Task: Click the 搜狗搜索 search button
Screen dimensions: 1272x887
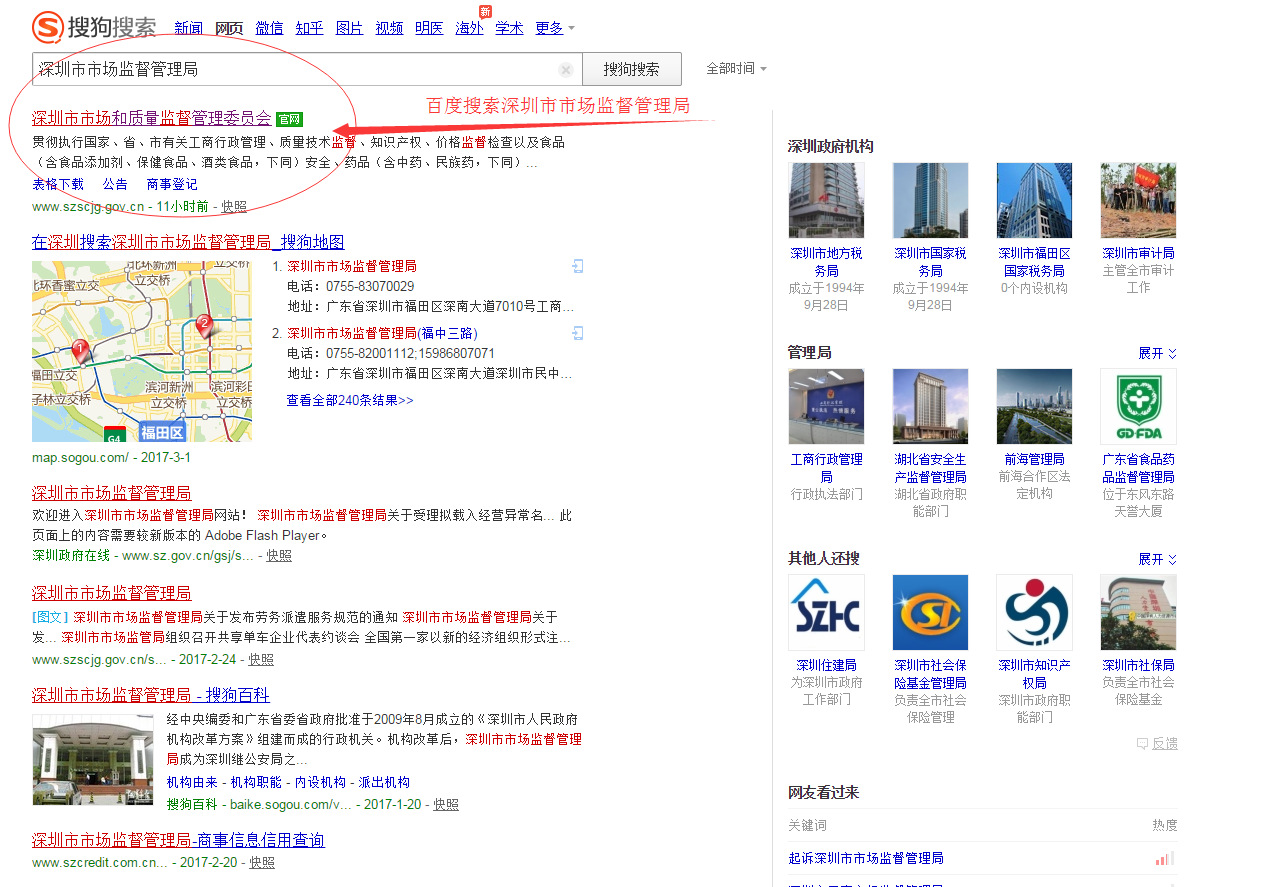Action: [632, 69]
